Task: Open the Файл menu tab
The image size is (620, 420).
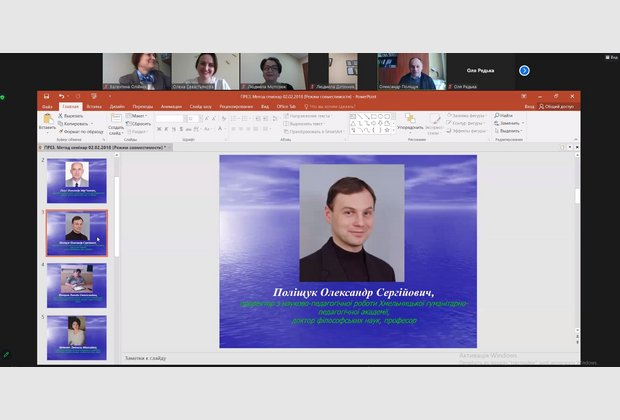Action: [47, 106]
